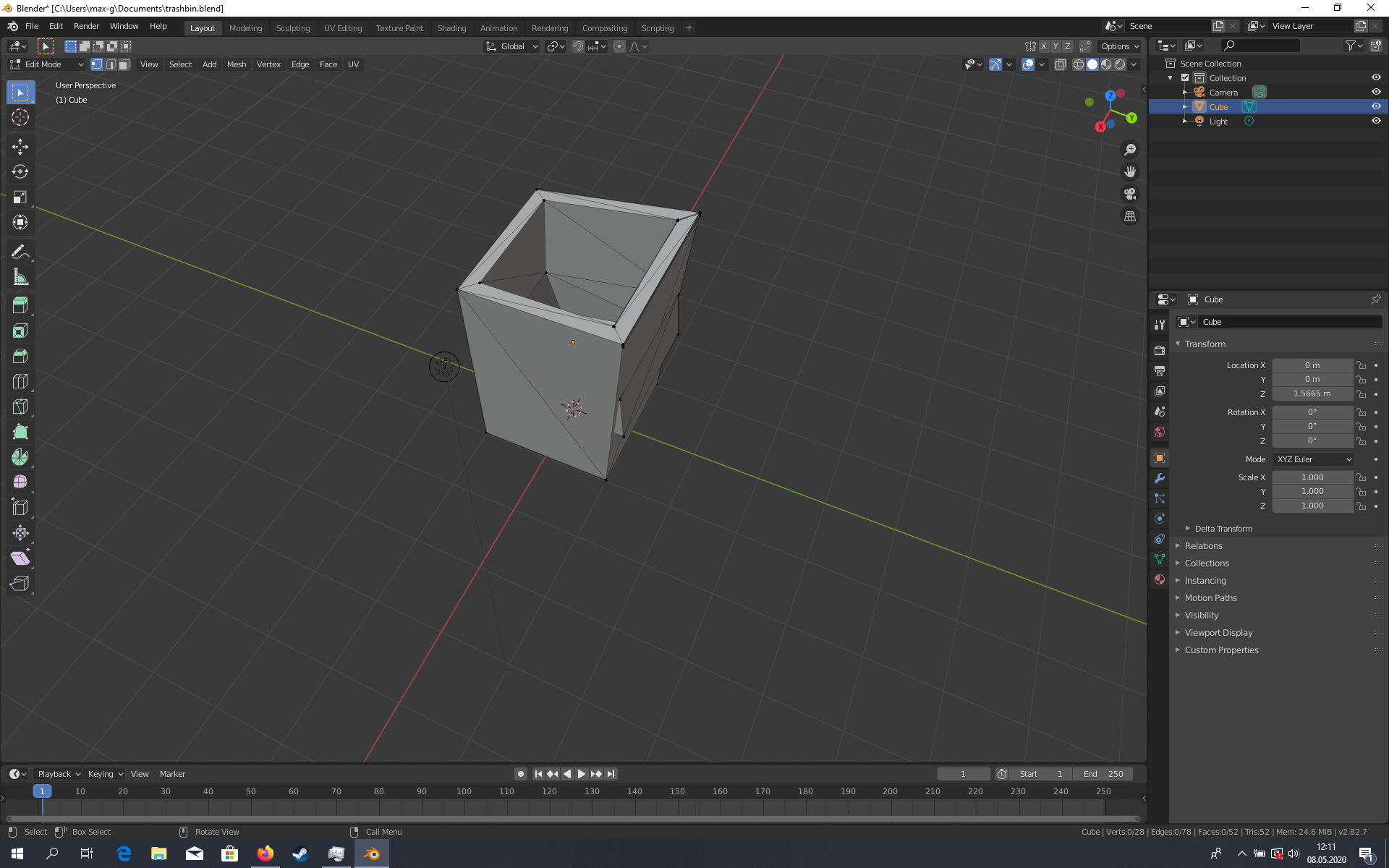1389x868 pixels.
Task: Toggle the camera view icon
Action: pos(1129,194)
